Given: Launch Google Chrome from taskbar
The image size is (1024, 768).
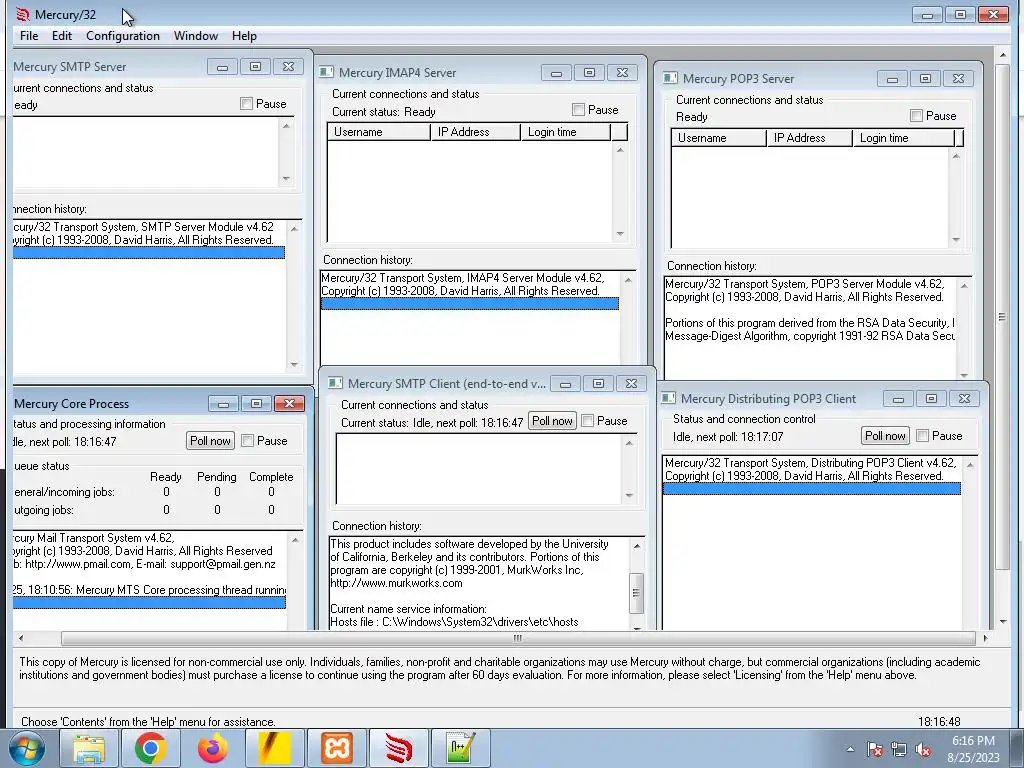Looking at the screenshot, I should pos(150,748).
